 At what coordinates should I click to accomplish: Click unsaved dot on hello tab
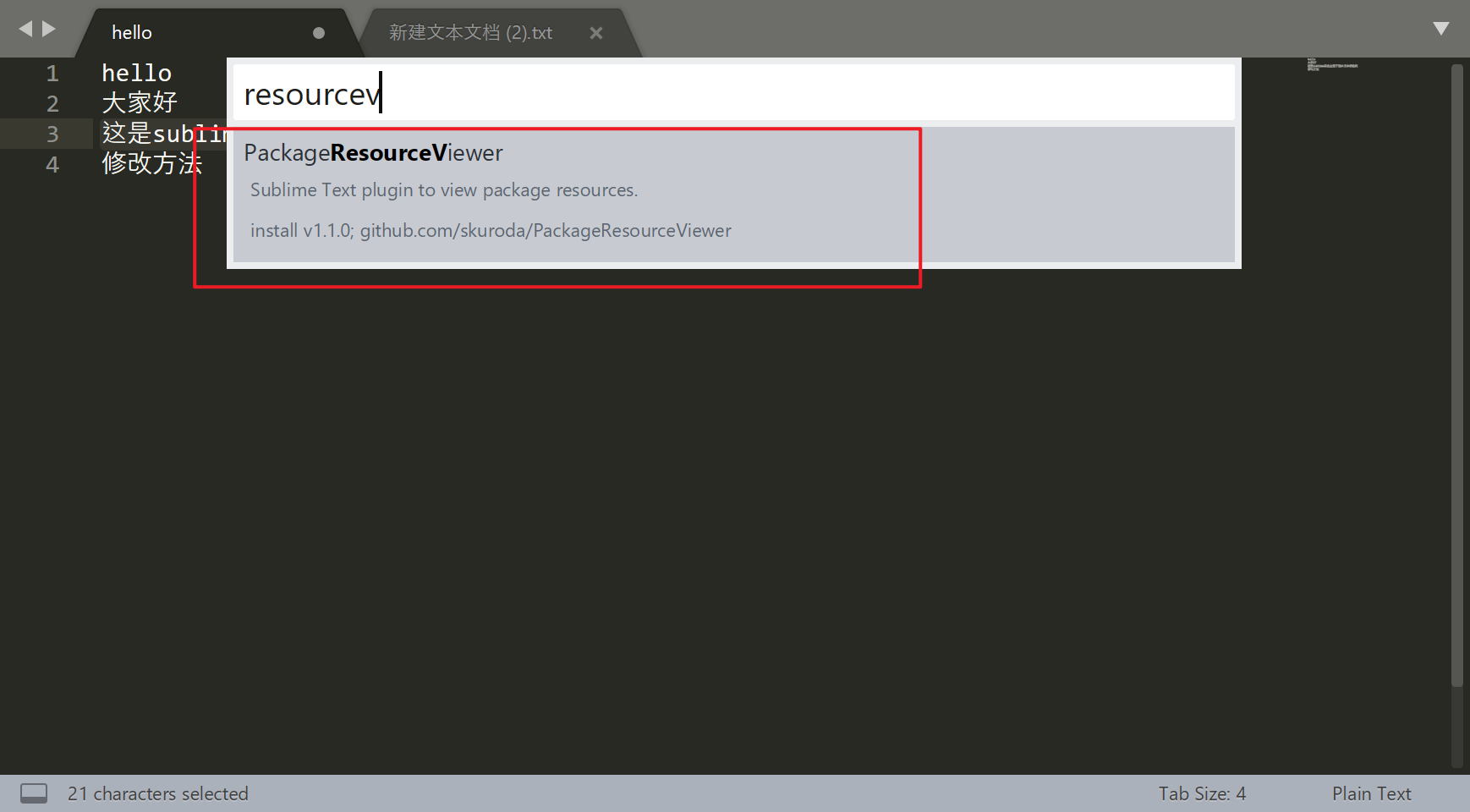click(319, 33)
